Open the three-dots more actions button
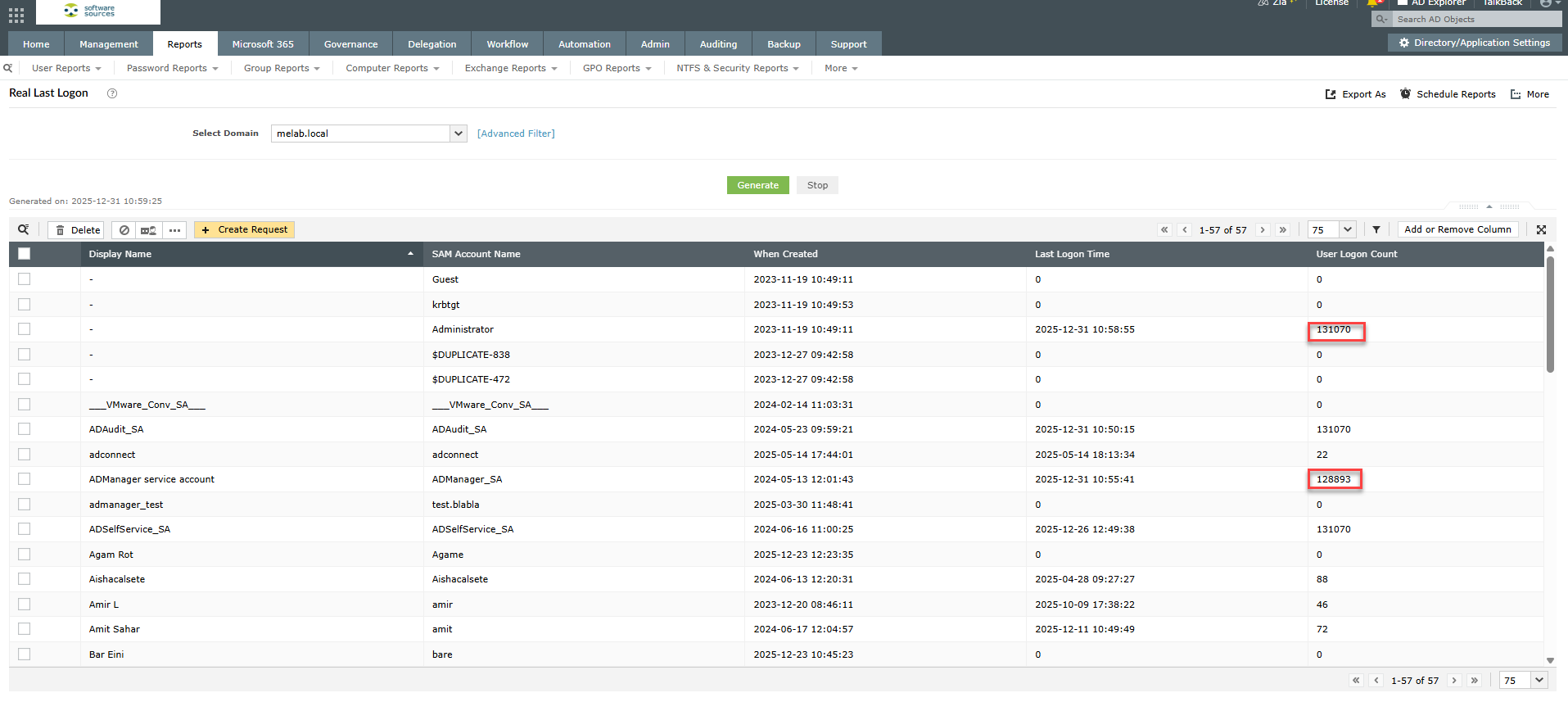This screenshot has width=1568, height=702. 174,230
